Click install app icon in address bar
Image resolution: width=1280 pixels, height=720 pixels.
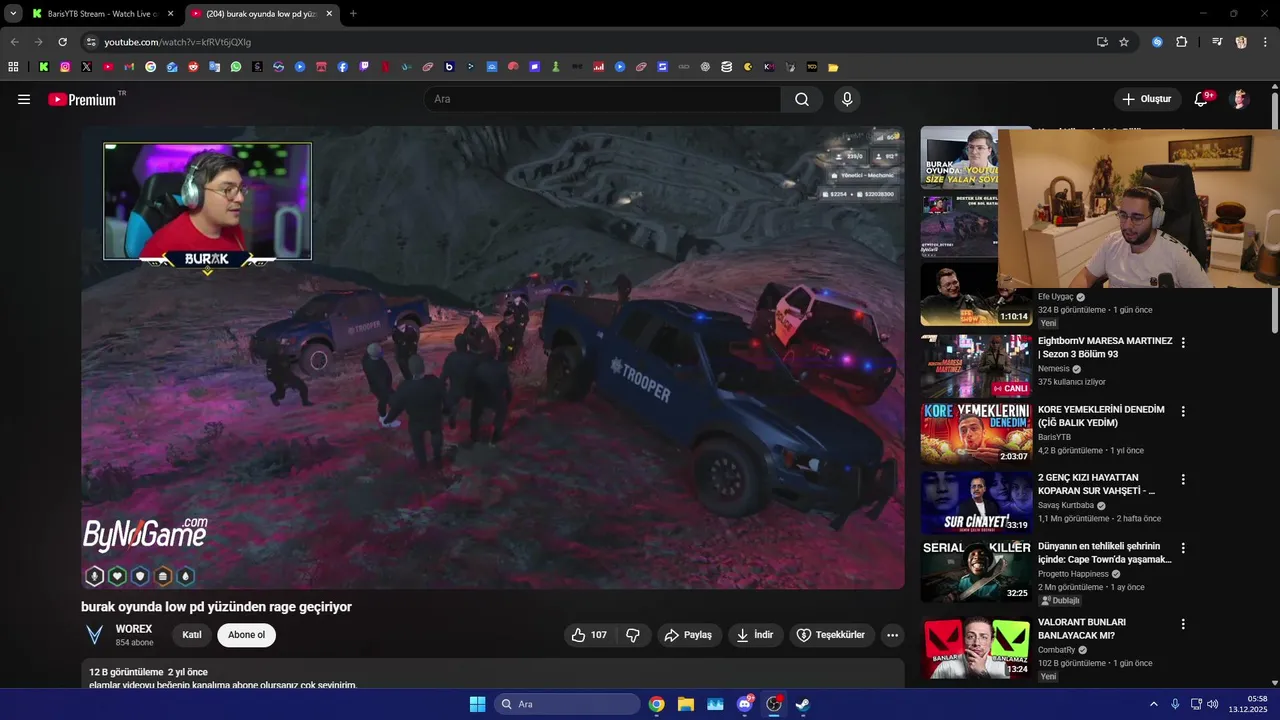point(1102,42)
